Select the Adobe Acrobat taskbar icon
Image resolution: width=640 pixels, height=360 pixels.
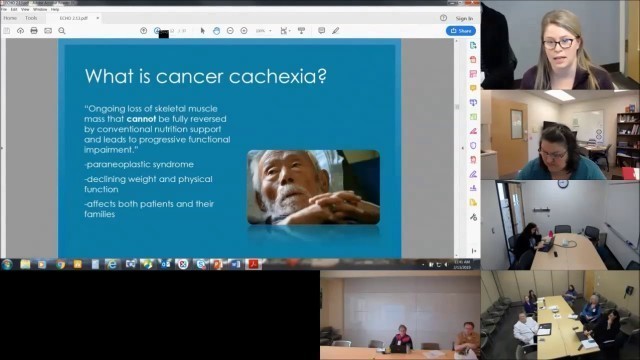[253, 264]
